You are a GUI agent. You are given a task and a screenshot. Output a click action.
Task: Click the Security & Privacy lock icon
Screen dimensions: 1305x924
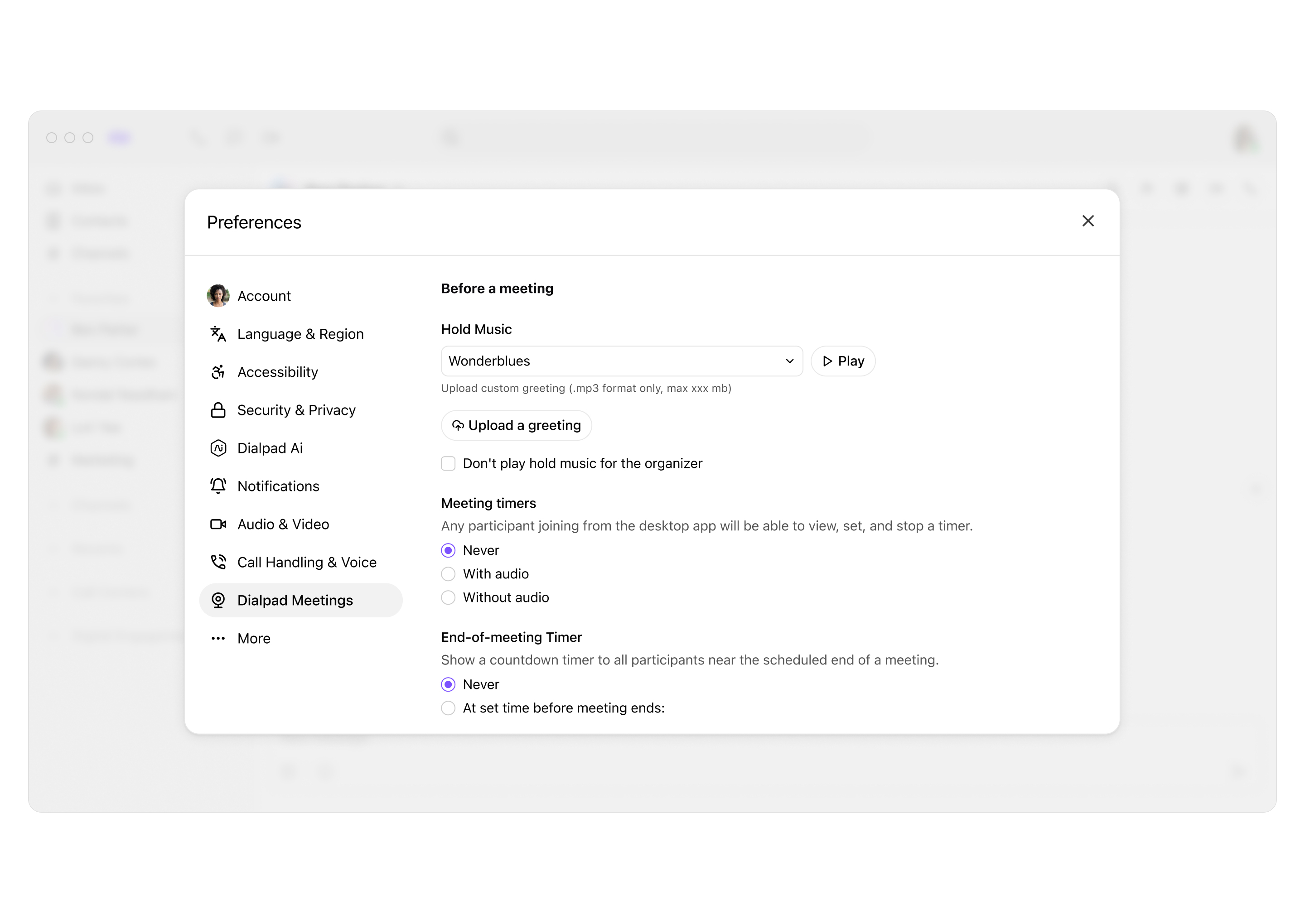pos(218,410)
